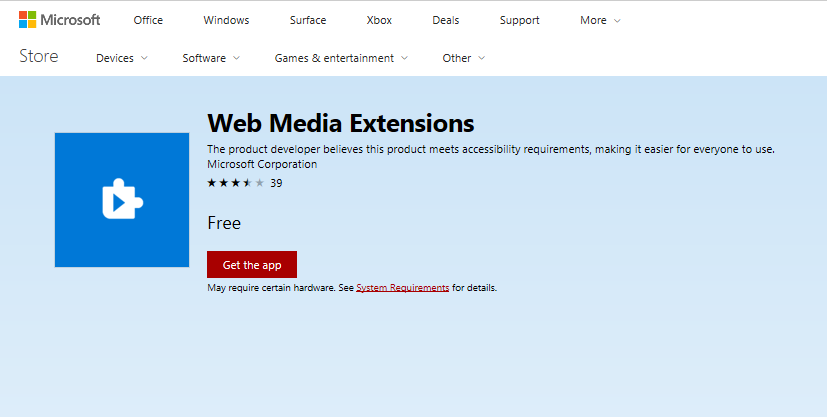Click the star rating row
The image size is (827, 417).
[x=236, y=183]
